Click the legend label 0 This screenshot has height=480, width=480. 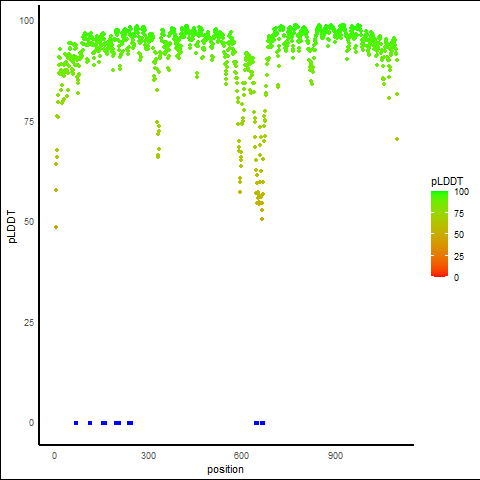(x=456, y=277)
